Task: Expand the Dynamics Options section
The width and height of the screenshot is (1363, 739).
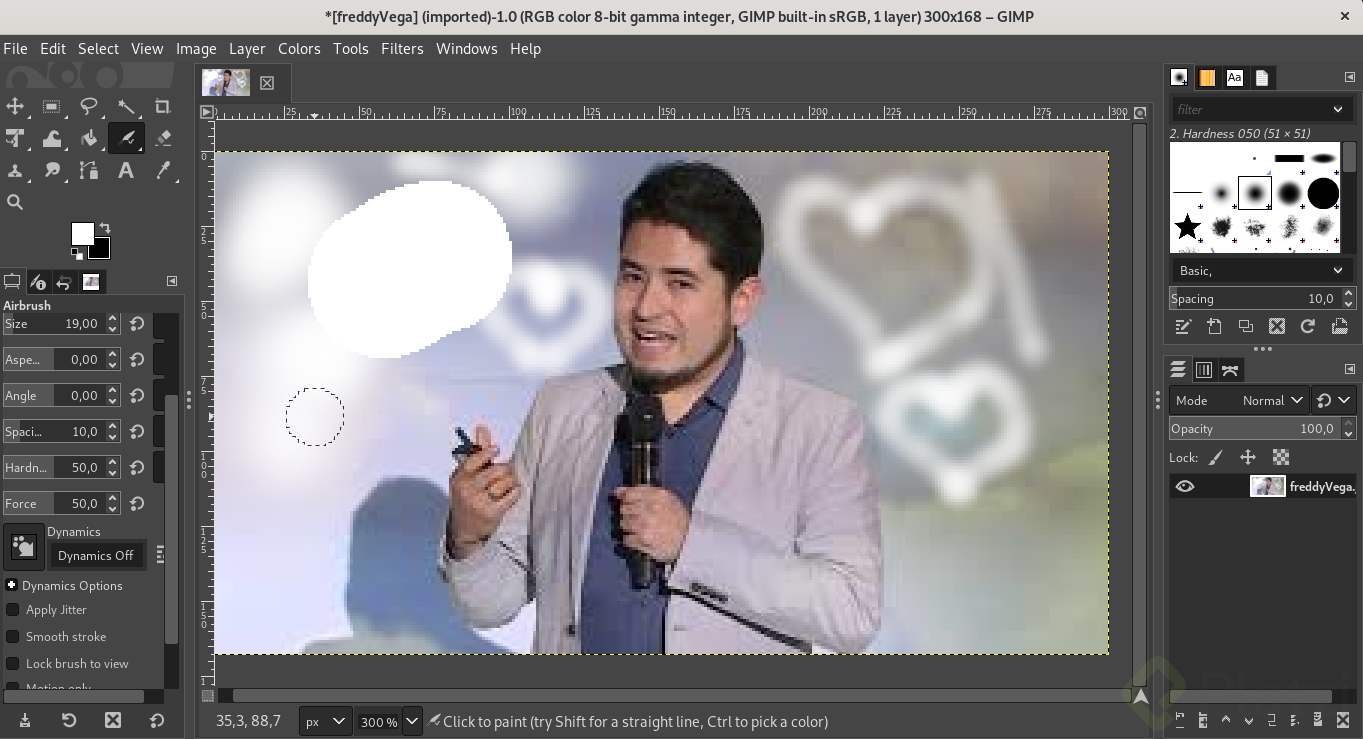Action: 11,585
